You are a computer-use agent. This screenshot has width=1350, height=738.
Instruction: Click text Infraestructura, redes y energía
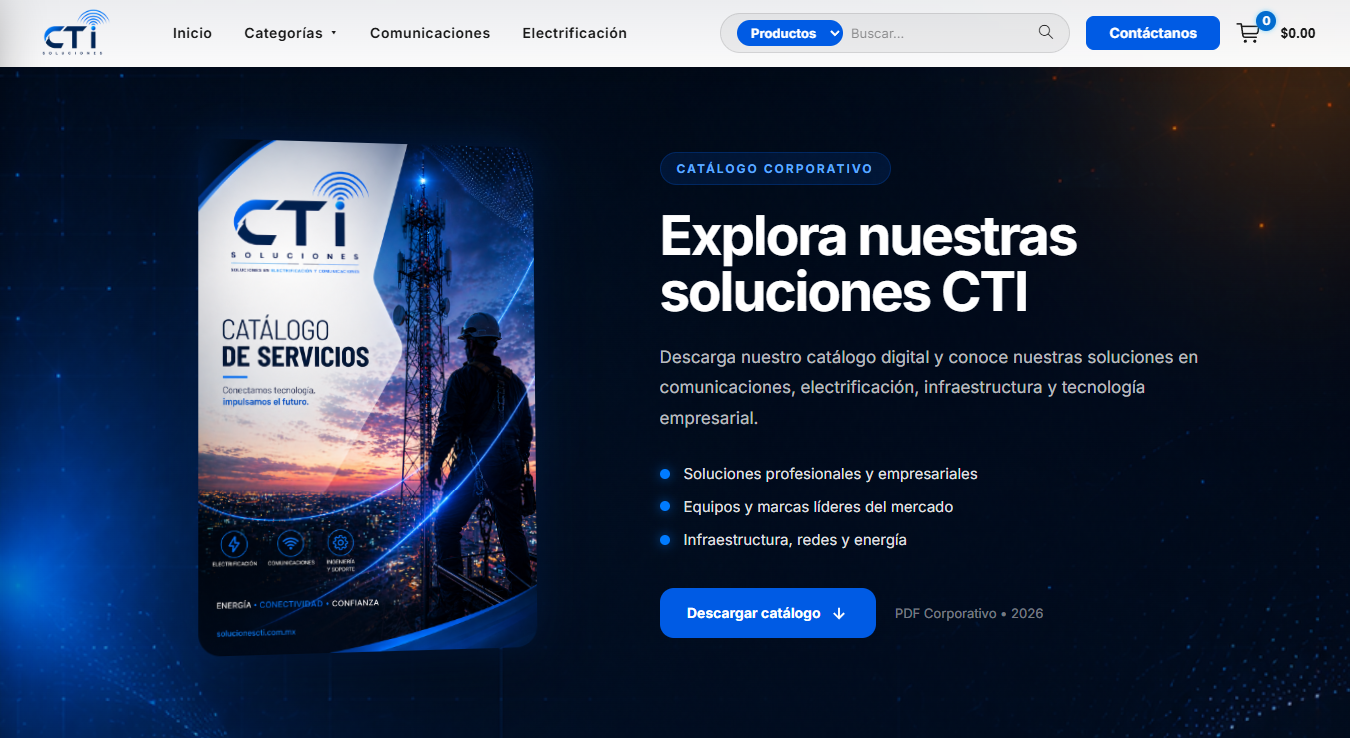pyautogui.click(x=795, y=540)
